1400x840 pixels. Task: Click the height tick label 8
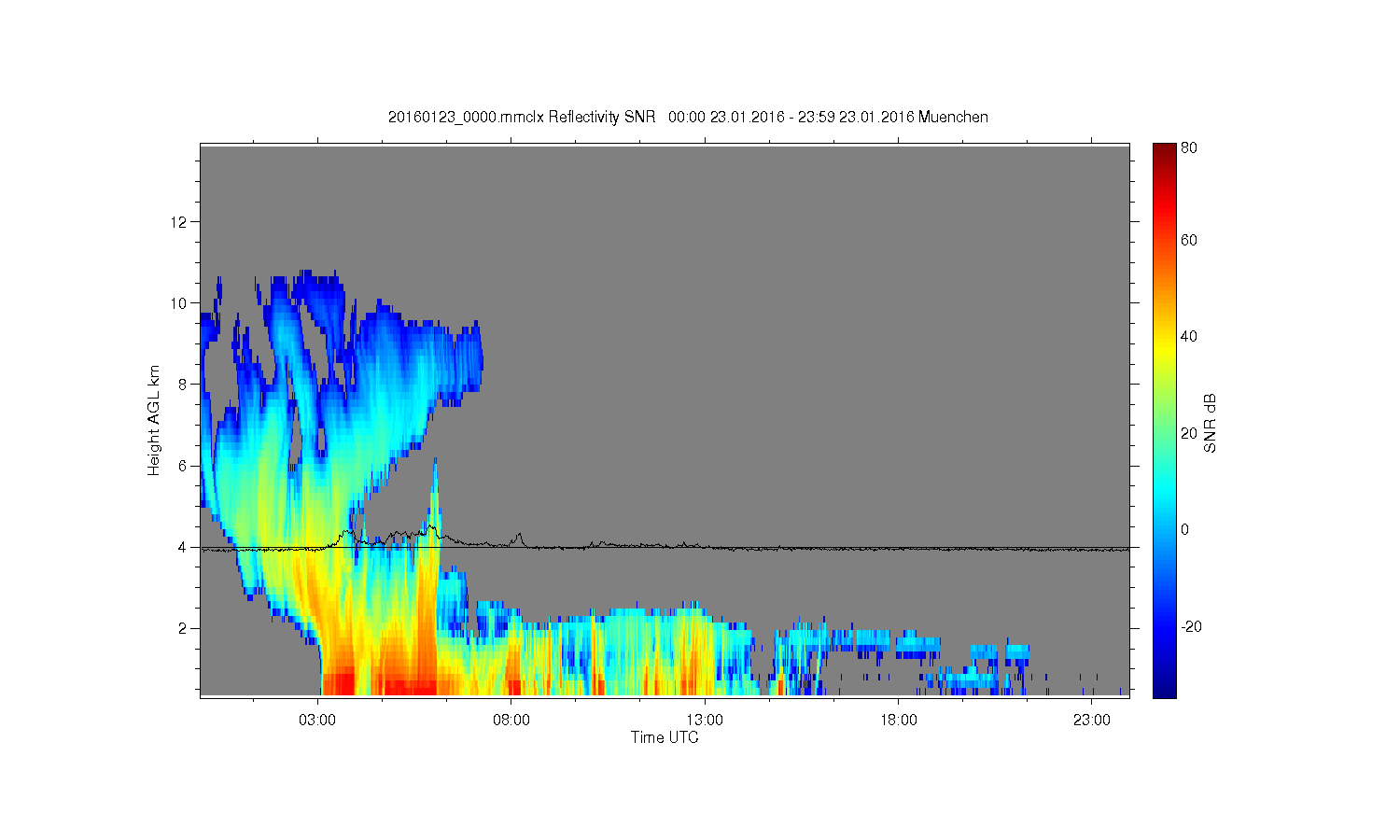click(x=184, y=384)
